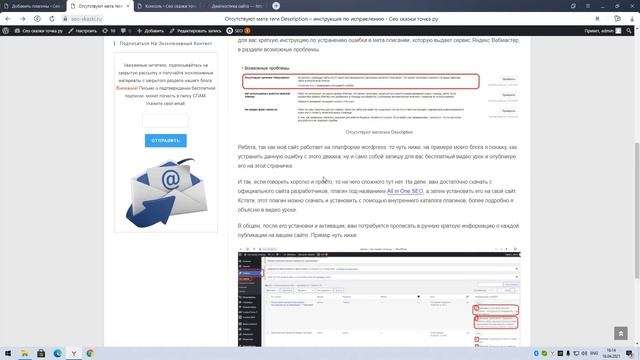This screenshot has height=360, width=640.
Task: Click the microphone icon in system tray
Action: tap(568, 353)
